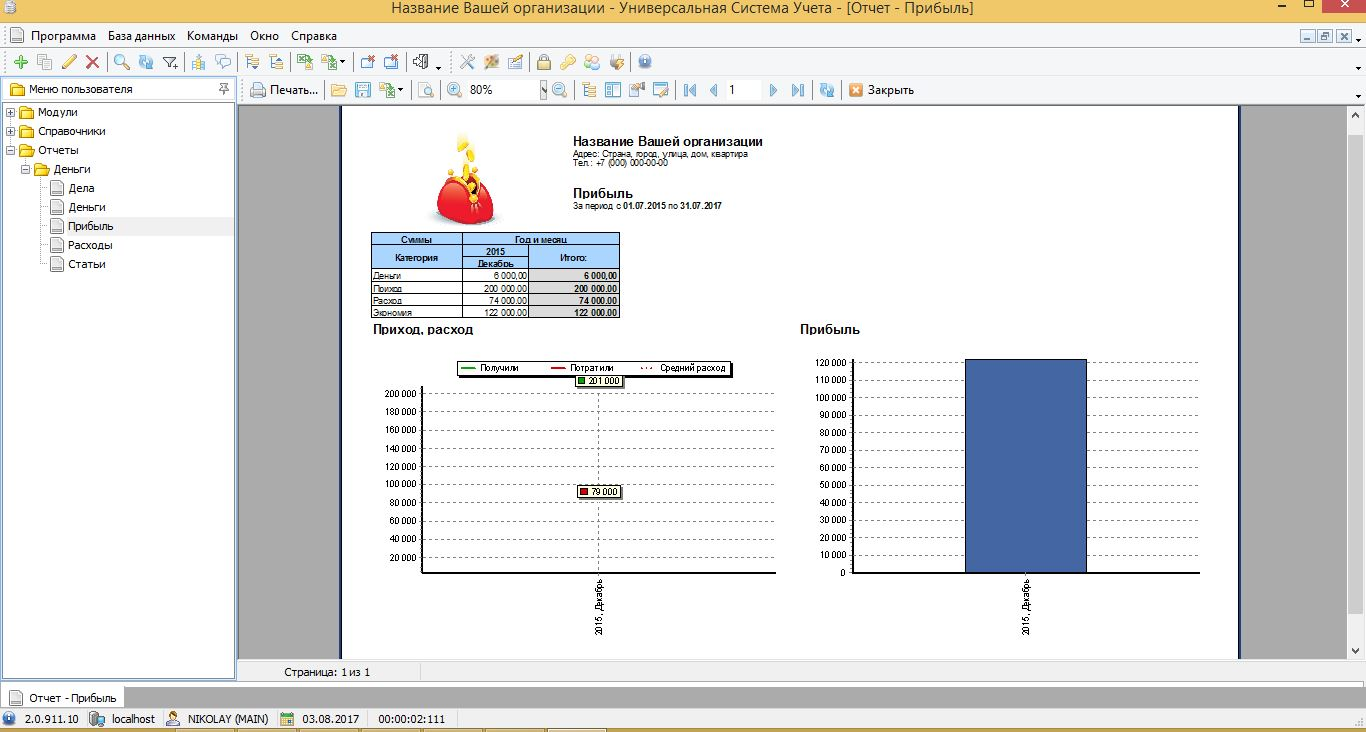Collapse the Отчеты tree node
This screenshot has height=732, width=1366.
[x=11, y=150]
